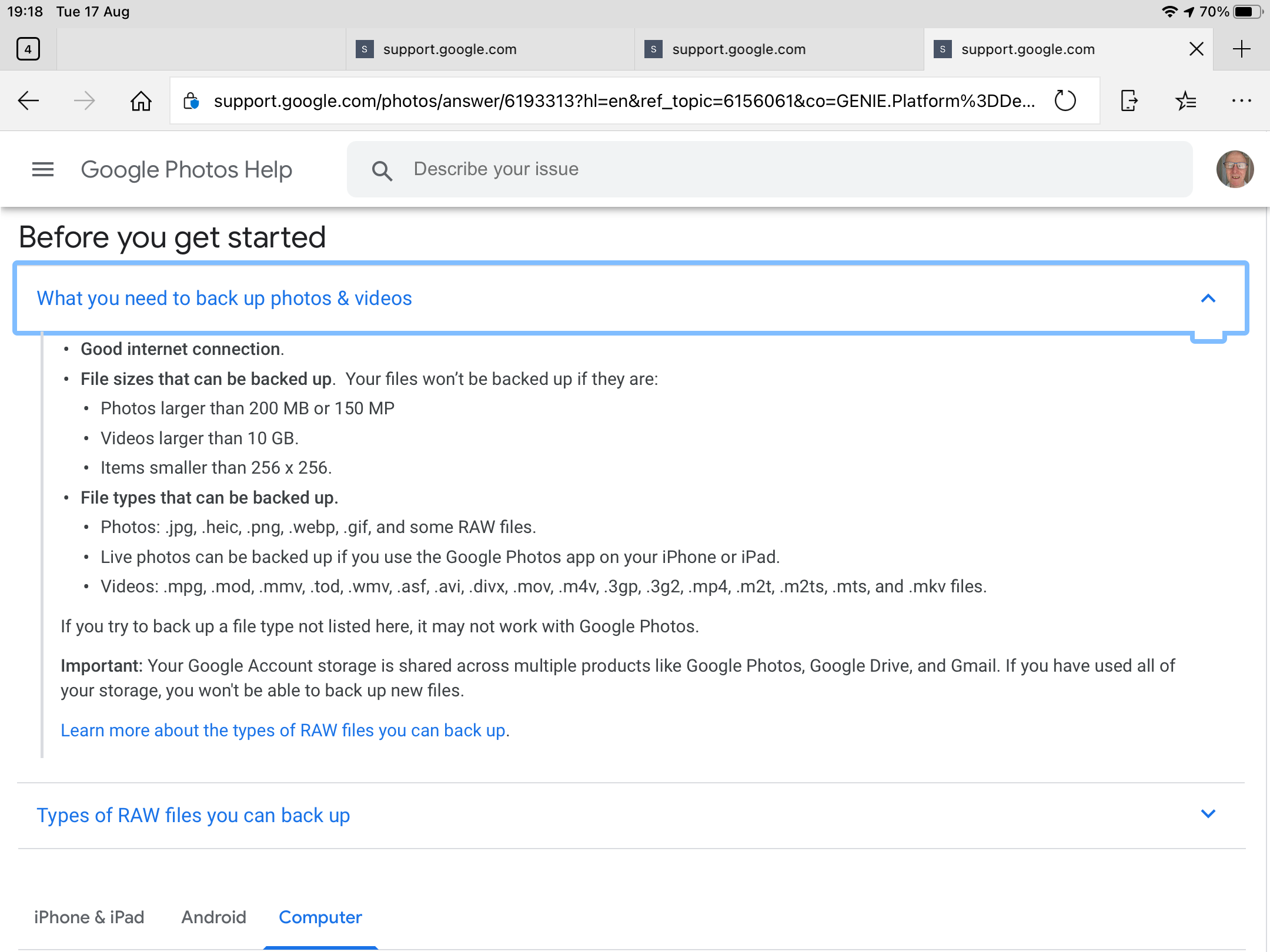
Task: Close the active support.google.com tab
Action: pos(1196,49)
